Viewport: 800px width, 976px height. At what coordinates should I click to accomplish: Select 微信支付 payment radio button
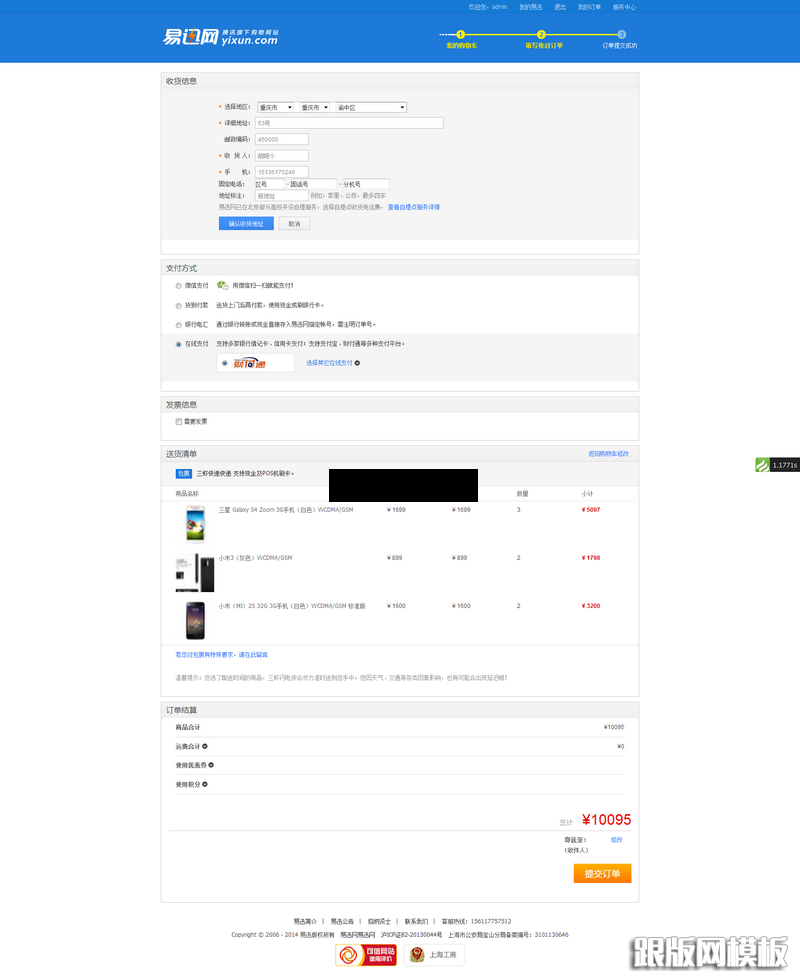pos(178,285)
